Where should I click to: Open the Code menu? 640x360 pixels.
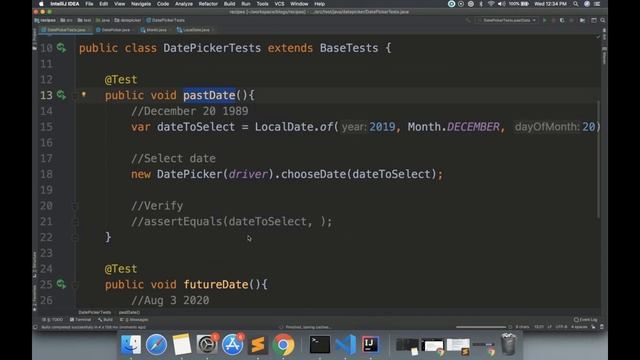pyautogui.click(x=163, y=4)
